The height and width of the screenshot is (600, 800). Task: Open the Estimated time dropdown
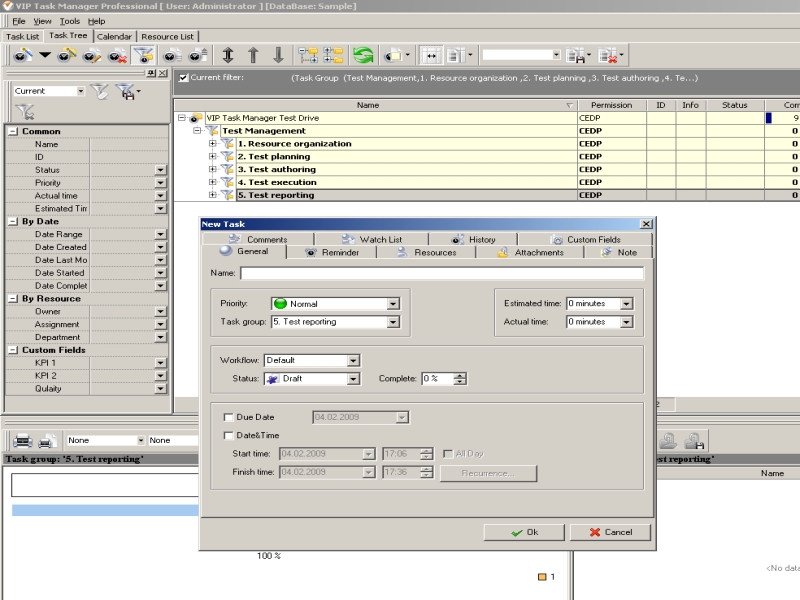[x=626, y=304]
